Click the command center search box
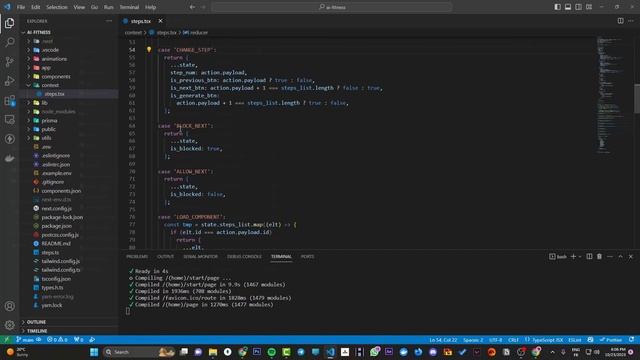Screen dimensions: 640x360 pyautogui.click(x=332, y=7)
